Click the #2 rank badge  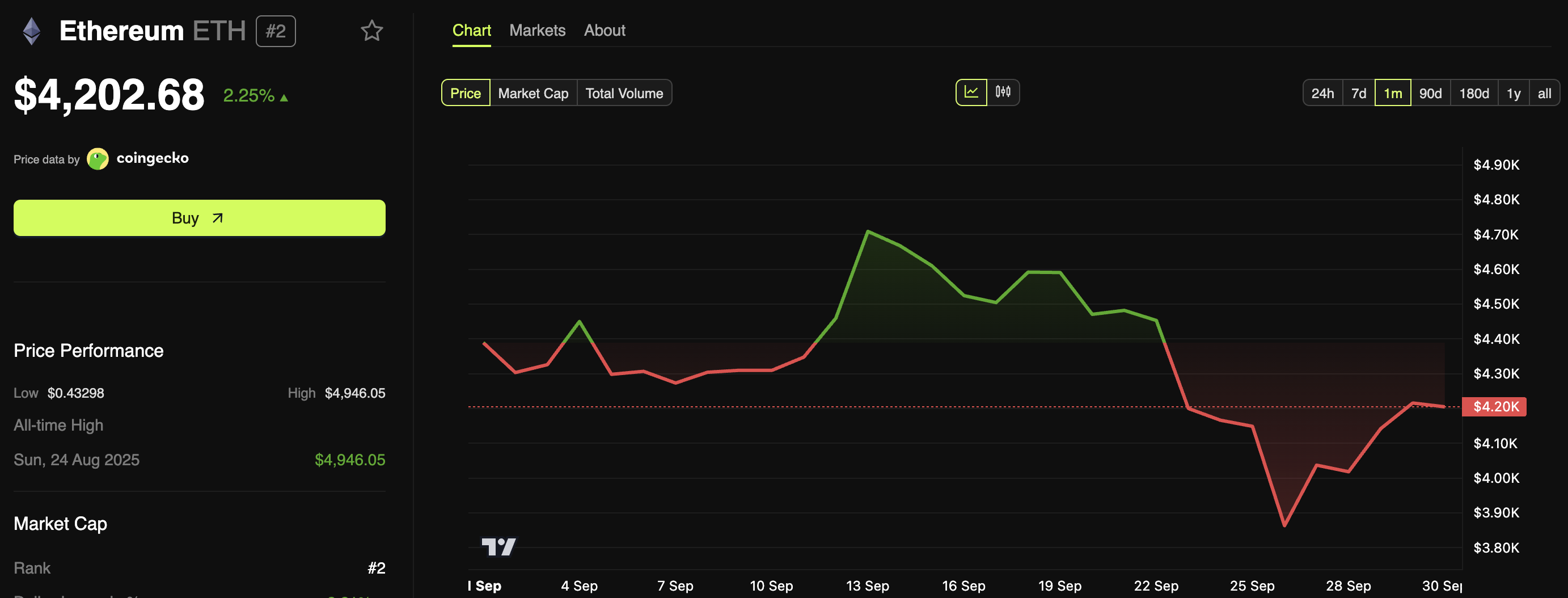[x=275, y=31]
